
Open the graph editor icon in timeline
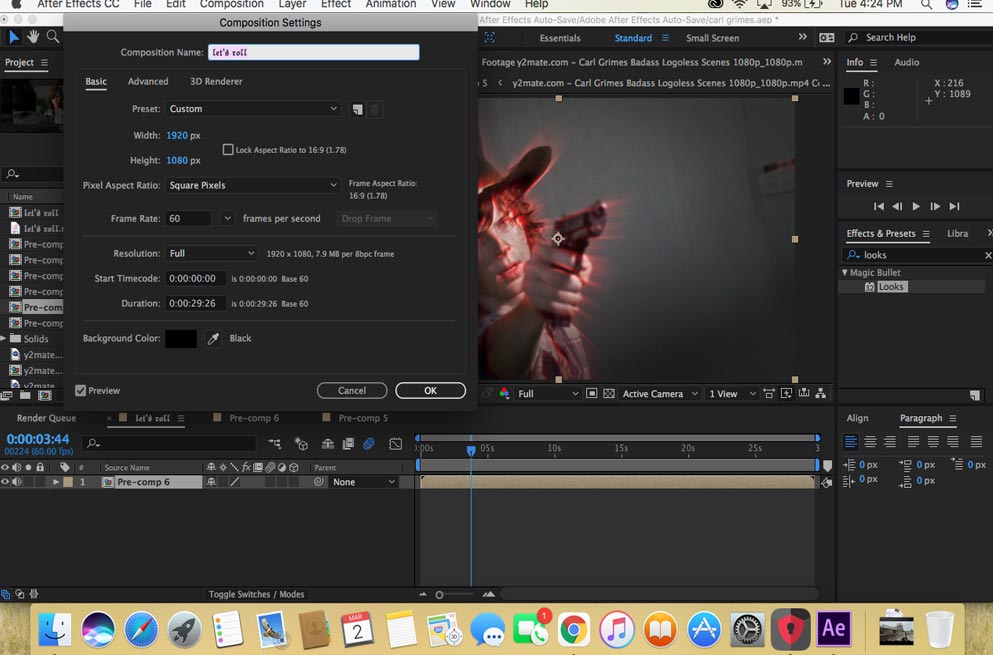pos(396,443)
